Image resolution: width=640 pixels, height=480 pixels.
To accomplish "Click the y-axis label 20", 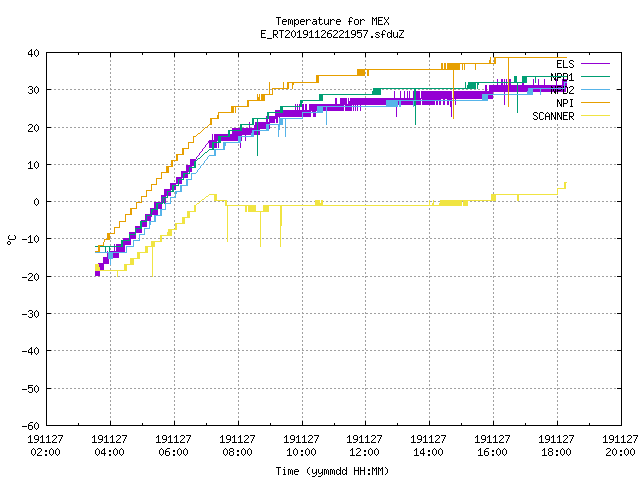I will (33, 127).
